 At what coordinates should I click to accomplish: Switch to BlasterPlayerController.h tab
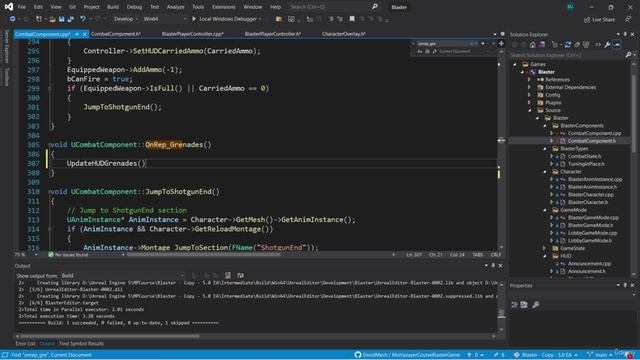273,34
